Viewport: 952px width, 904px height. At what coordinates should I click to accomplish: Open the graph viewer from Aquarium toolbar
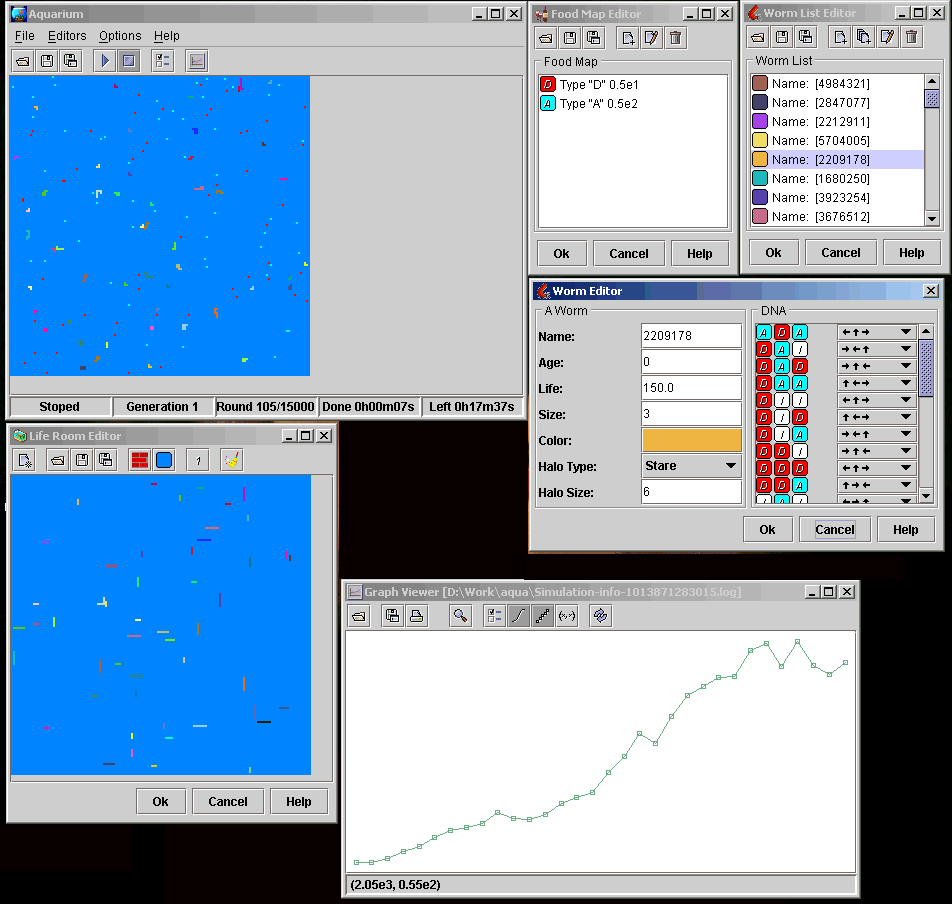point(197,61)
